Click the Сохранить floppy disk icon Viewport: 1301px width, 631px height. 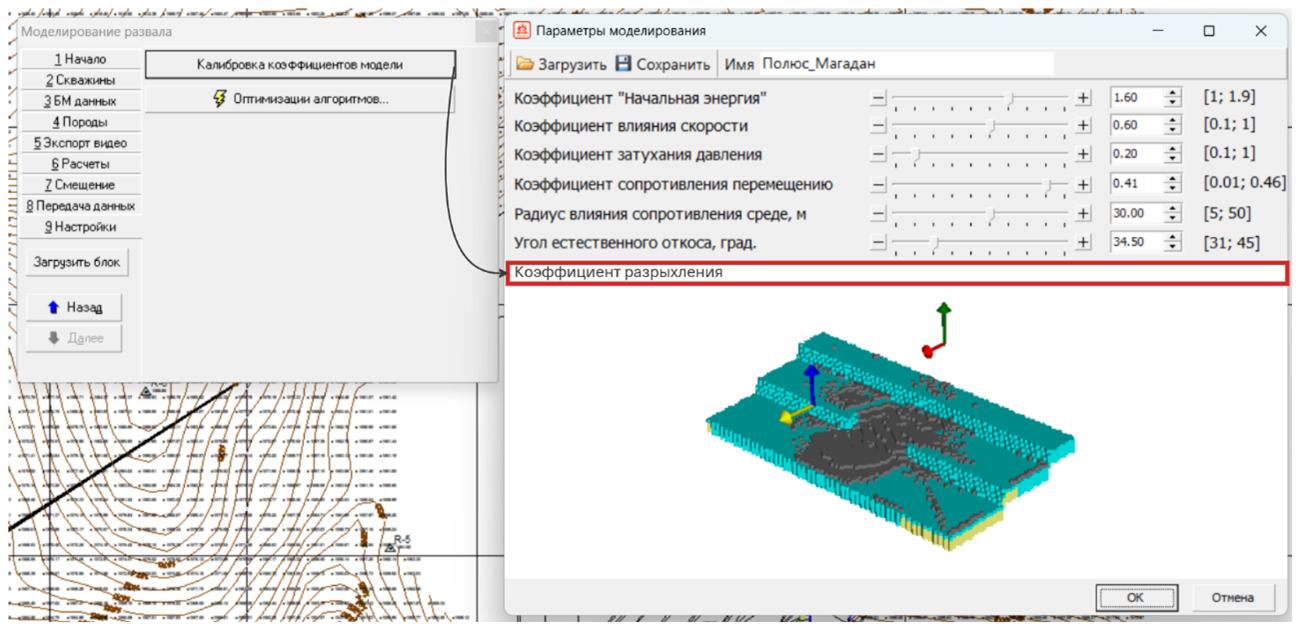click(624, 64)
